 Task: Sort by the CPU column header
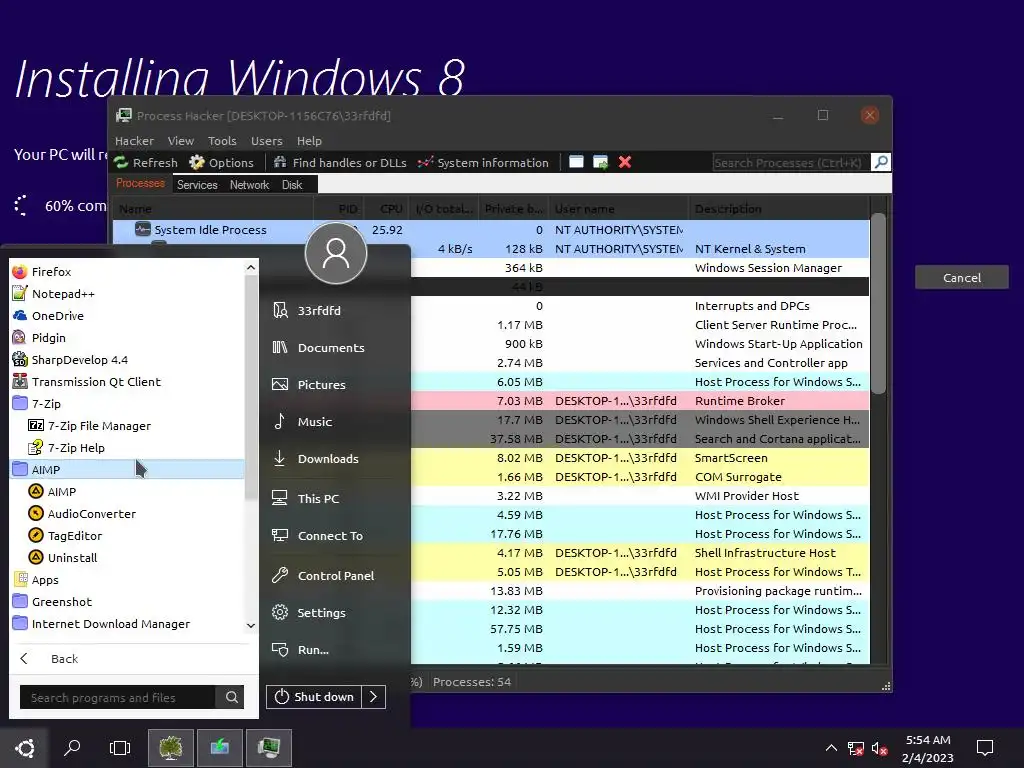tap(391, 209)
